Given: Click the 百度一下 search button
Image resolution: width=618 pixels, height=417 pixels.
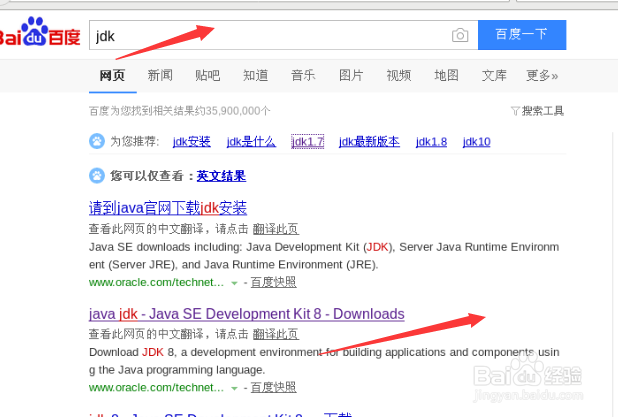Looking at the screenshot, I should point(522,35).
